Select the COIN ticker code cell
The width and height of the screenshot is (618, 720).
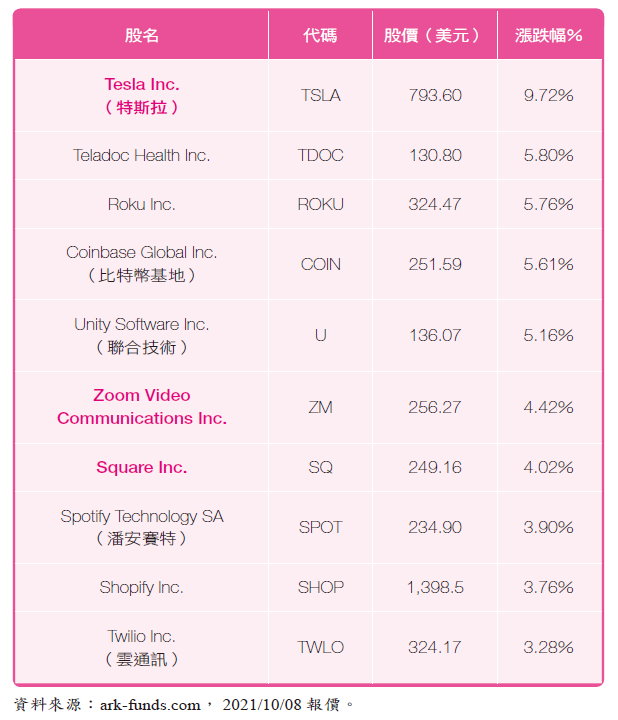pyautogui.click(x=320, y=264)
